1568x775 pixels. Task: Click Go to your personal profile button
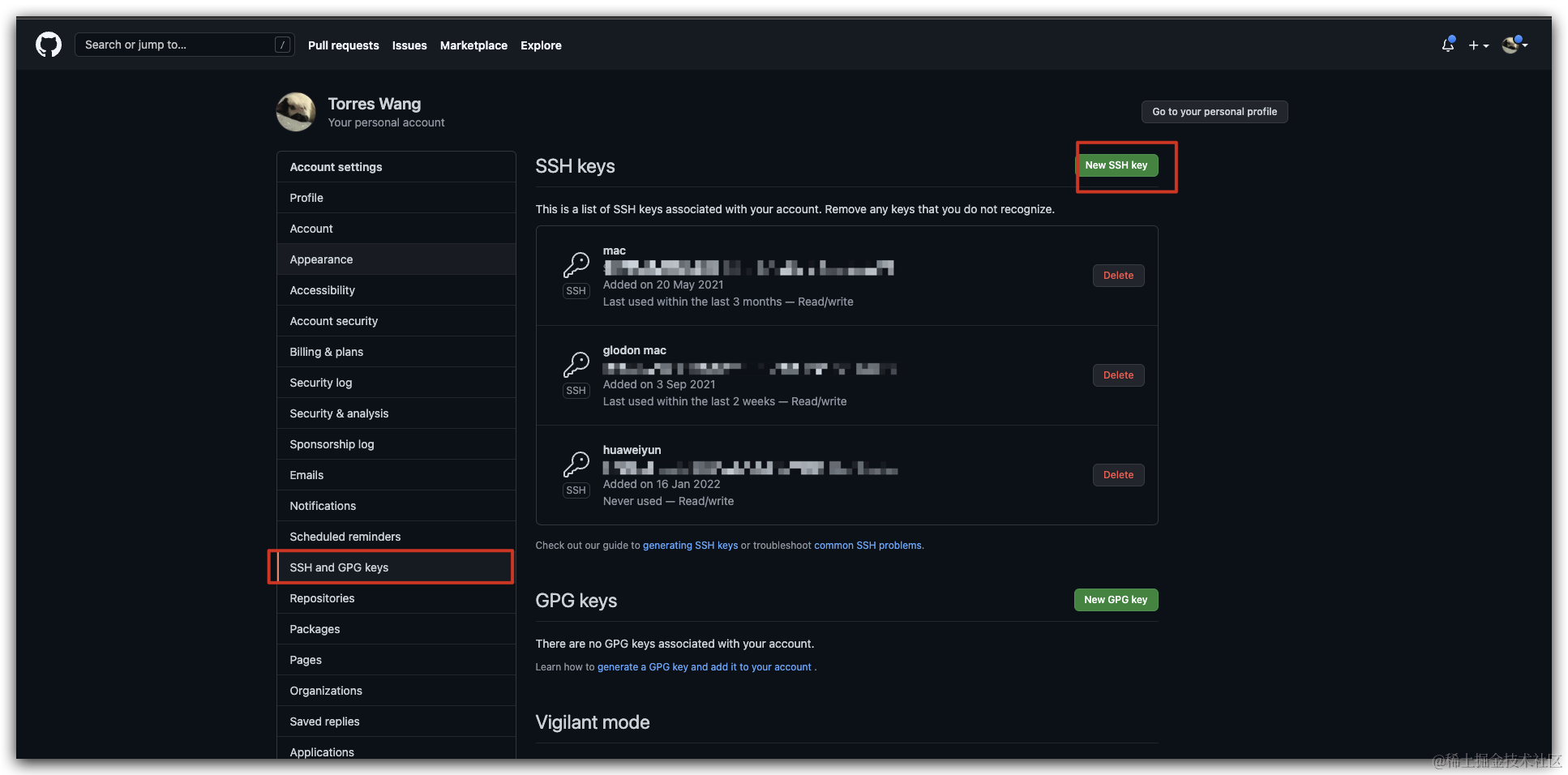point(1215,112)
